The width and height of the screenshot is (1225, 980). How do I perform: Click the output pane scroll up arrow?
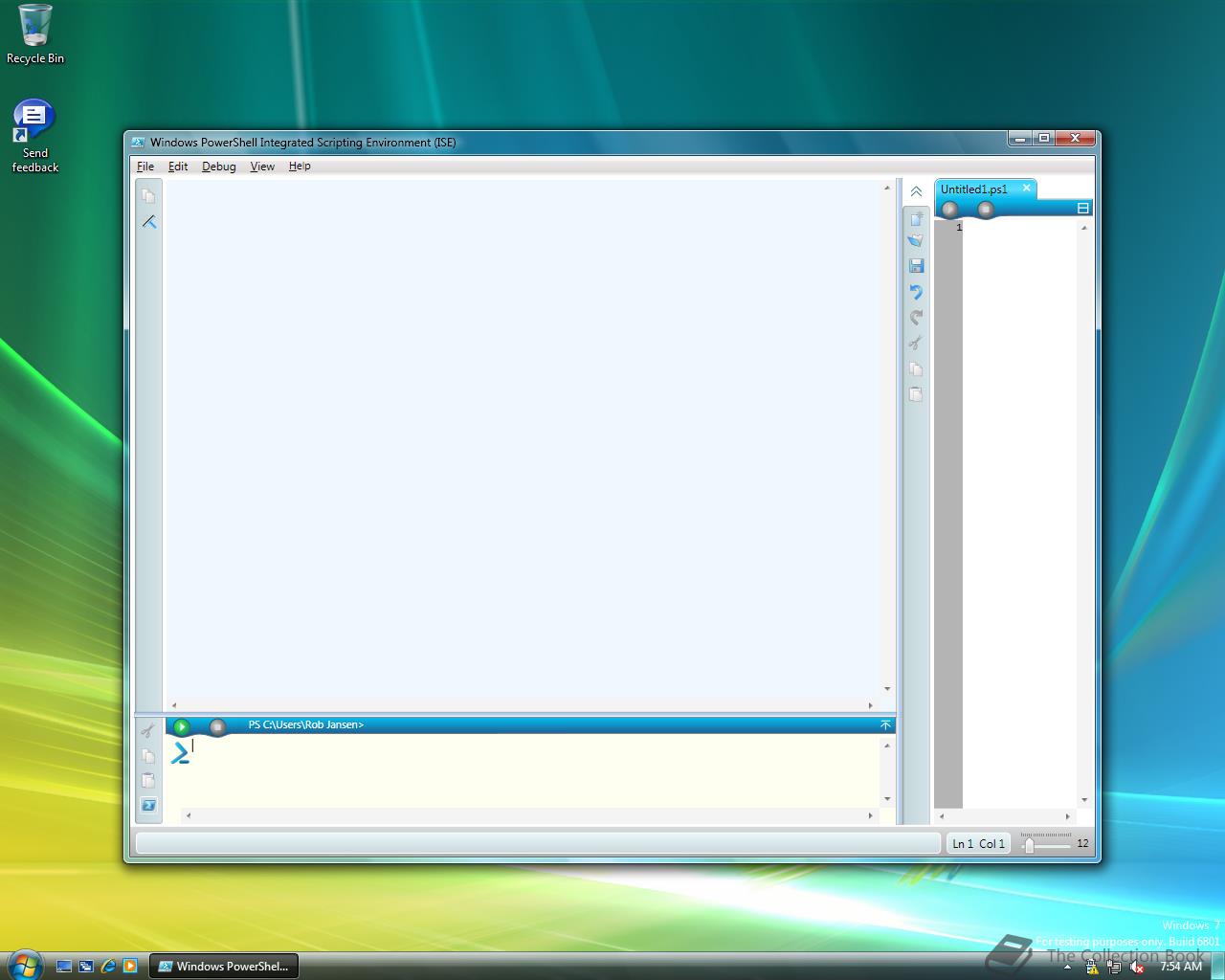[887, 188]
